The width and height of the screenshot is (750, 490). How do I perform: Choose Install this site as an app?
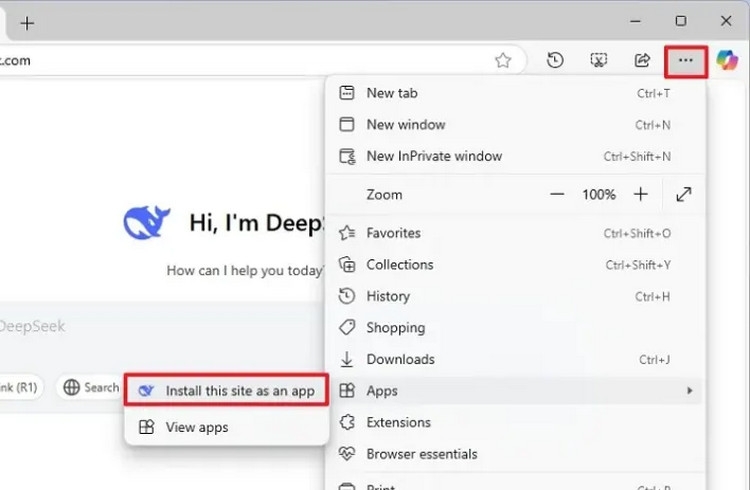pos(226,390)
